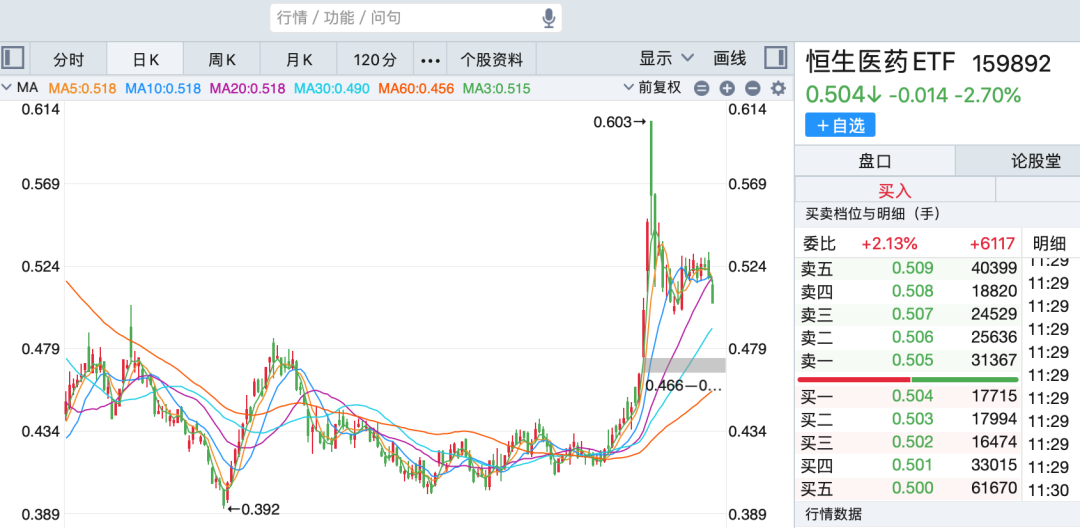Click MA30:0.490 indicator label
The image size is (1080, 528).
(x=332, y=88)
